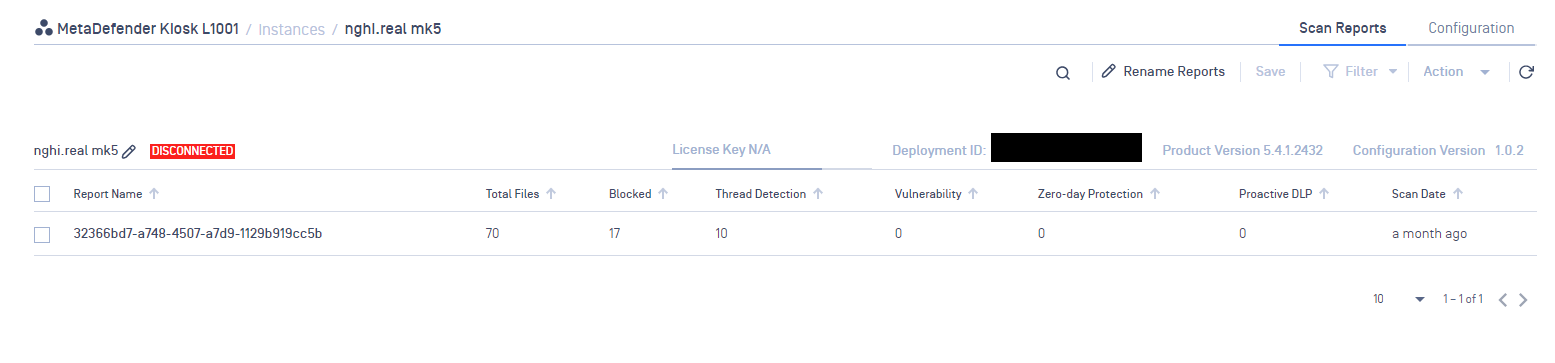Image resolution: width=1555 pixels, height=363 pixels.
Task: Sort by Report Name arrow
Action: click(154, 194)
